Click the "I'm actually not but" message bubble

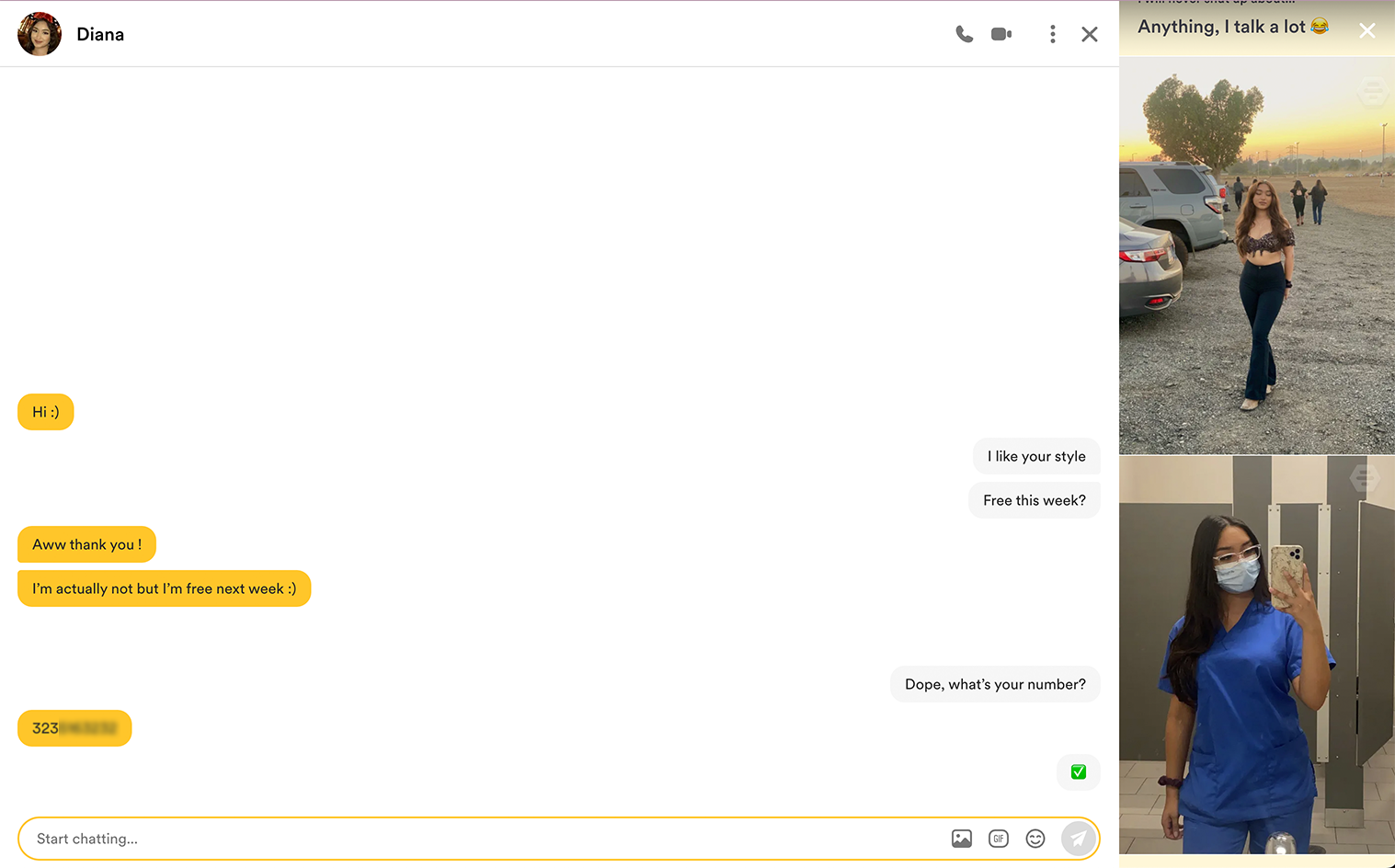[x=164, y=588]
